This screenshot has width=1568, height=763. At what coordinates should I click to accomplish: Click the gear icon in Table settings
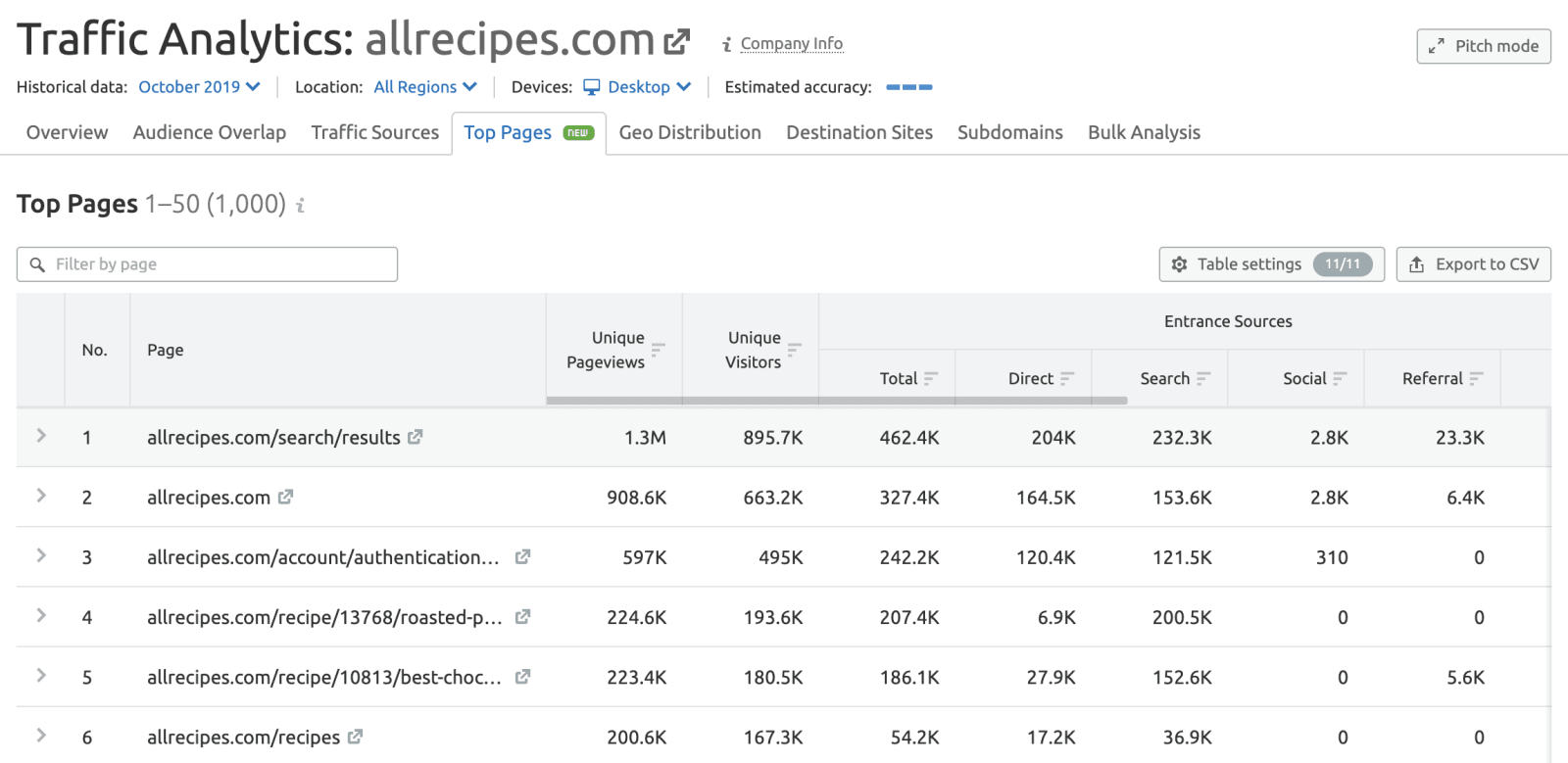coord(1180,264)
